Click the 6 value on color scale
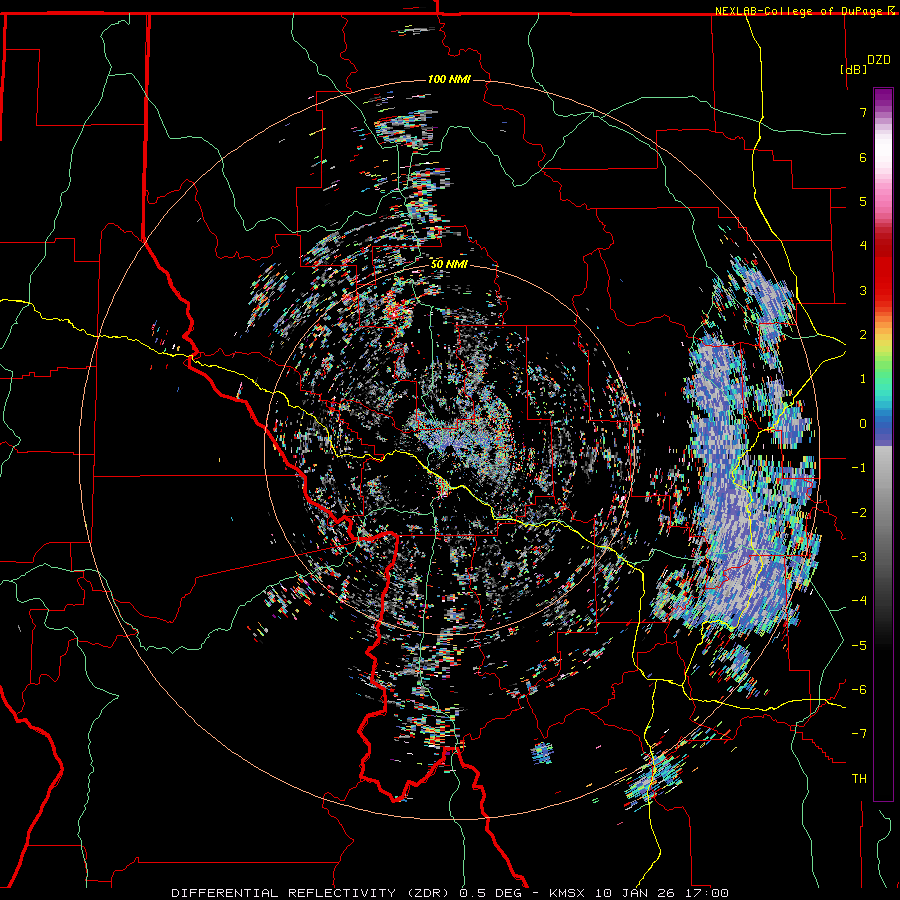This screenshot has width=900, height=900. tap(863, 157)
